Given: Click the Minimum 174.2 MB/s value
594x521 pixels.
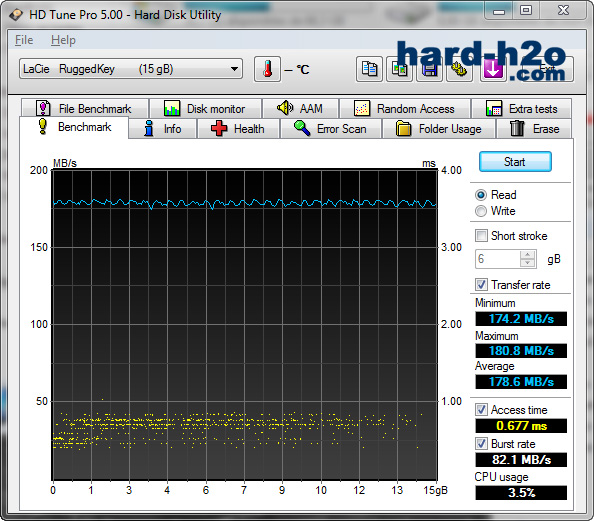Looking at the screenshot, I should click(521, 319).
